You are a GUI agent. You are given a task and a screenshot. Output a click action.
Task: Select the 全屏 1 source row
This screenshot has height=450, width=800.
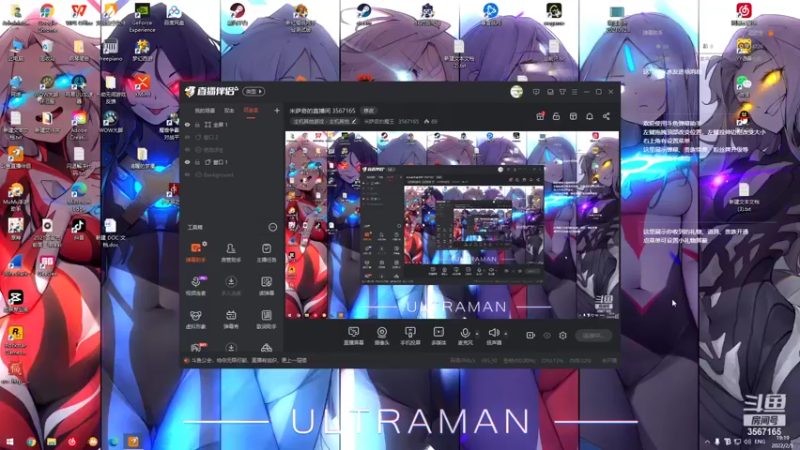(x=232, y=124)
